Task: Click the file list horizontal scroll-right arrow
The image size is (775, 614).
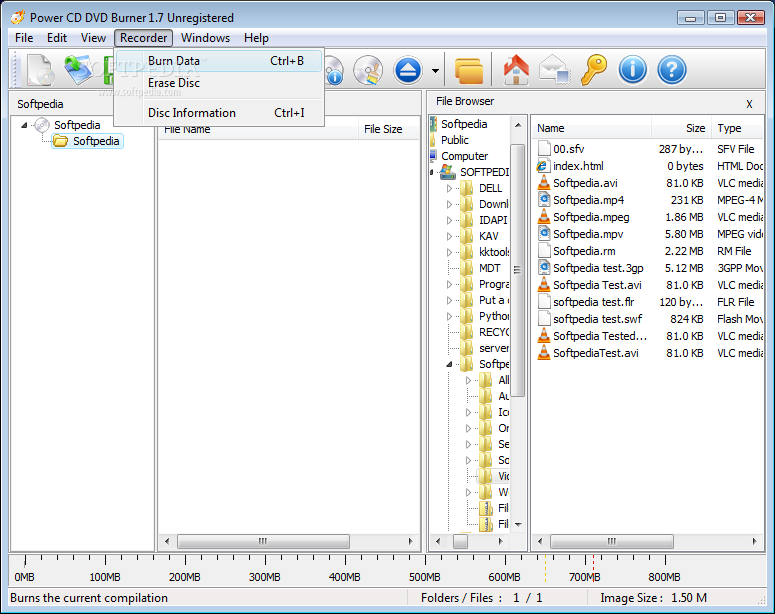Action: (x=754, y=541)
